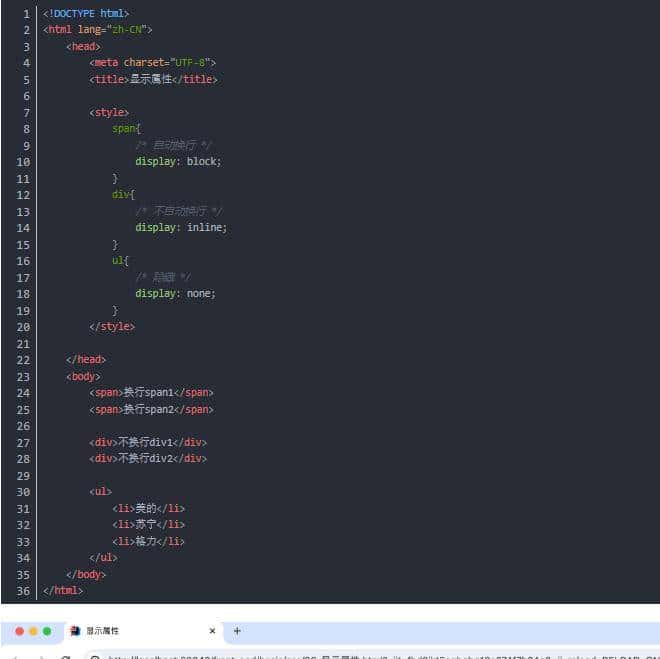Click the green maximize window button
This screenshot has width=660, height=659.
click(x=47, y=631)
